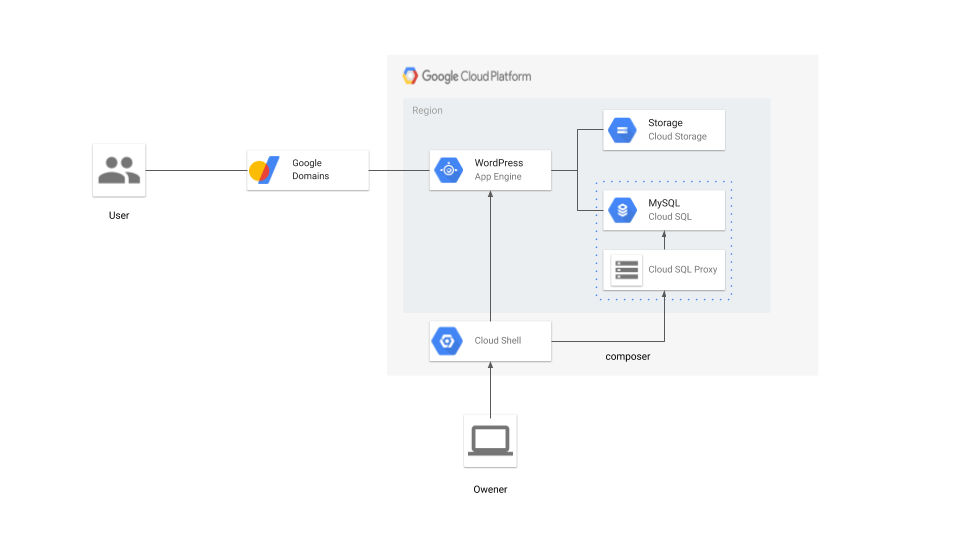Select the "Cloud Storage" subtitle
This screenshot has height=540, width=960.
click(677, 137)
